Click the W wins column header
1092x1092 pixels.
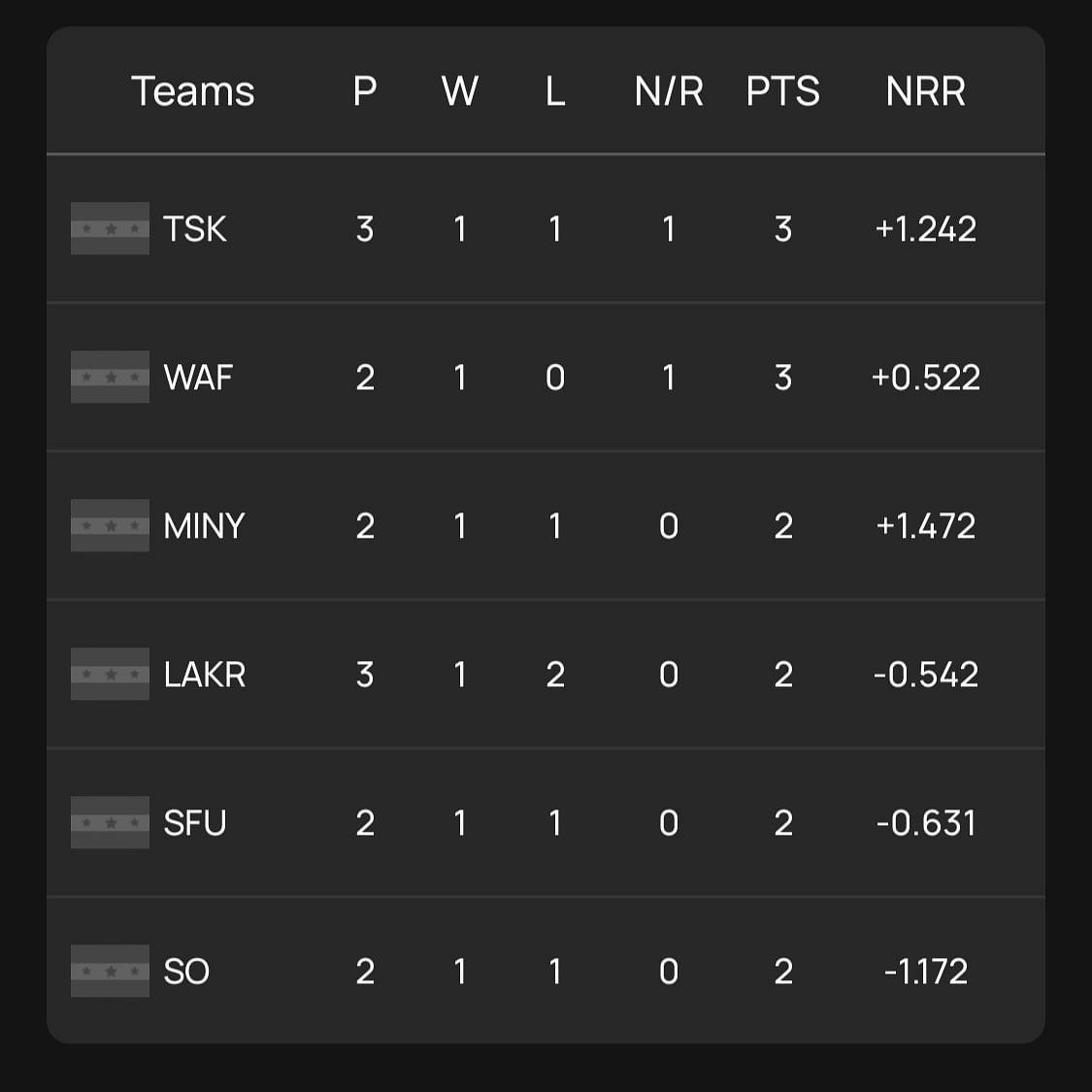(x=459, y=91)
